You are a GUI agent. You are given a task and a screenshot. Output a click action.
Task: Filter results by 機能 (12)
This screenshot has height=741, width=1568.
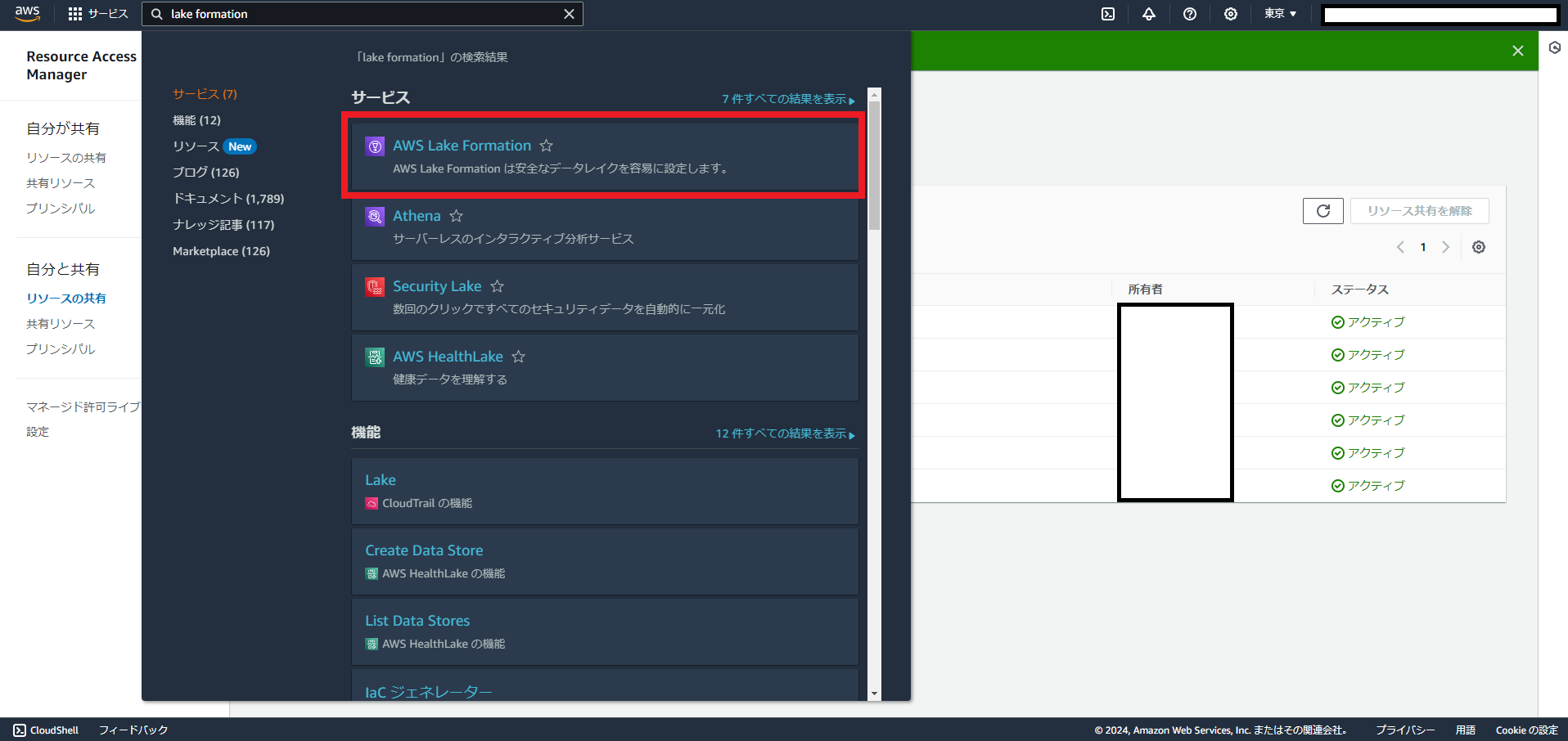(196, 120)
